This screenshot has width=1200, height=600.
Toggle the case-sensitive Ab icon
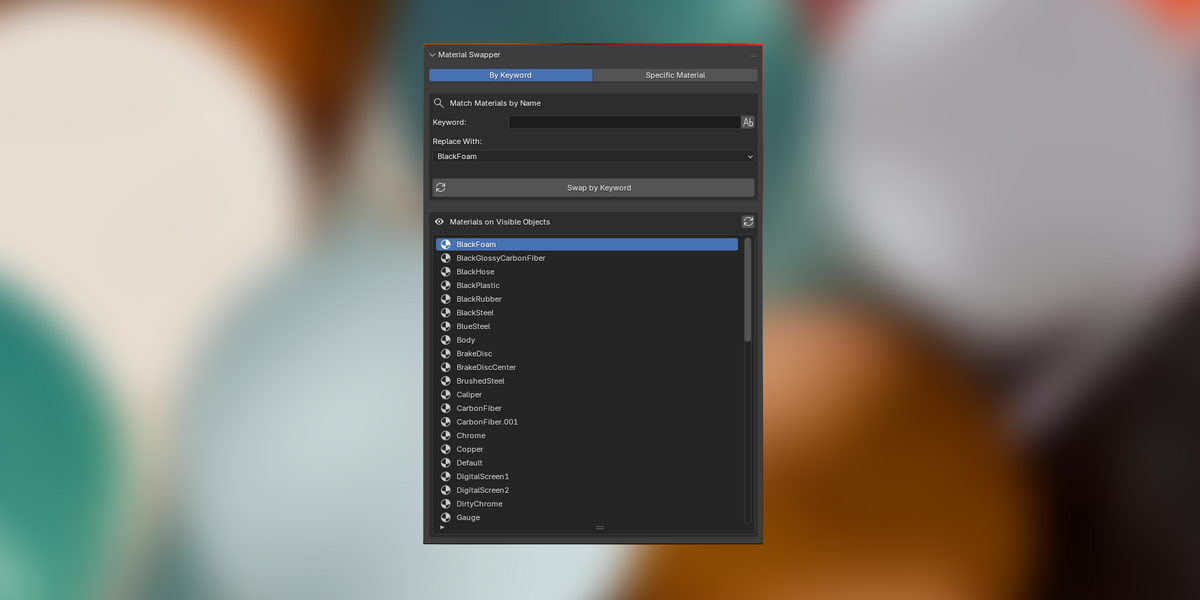[748, 122]
